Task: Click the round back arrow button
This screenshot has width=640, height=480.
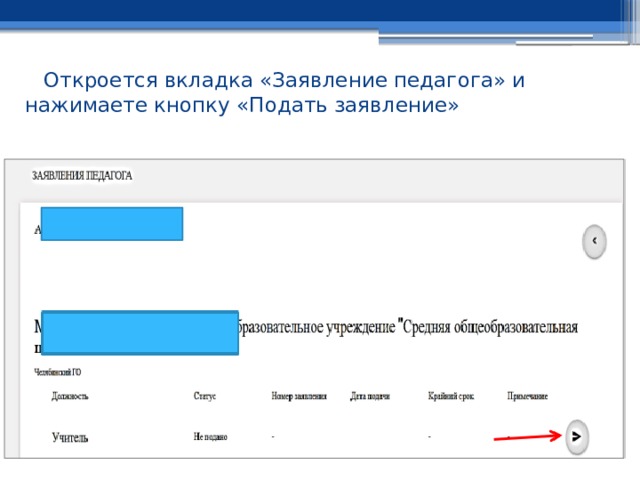Action: (x=594, y=241)
